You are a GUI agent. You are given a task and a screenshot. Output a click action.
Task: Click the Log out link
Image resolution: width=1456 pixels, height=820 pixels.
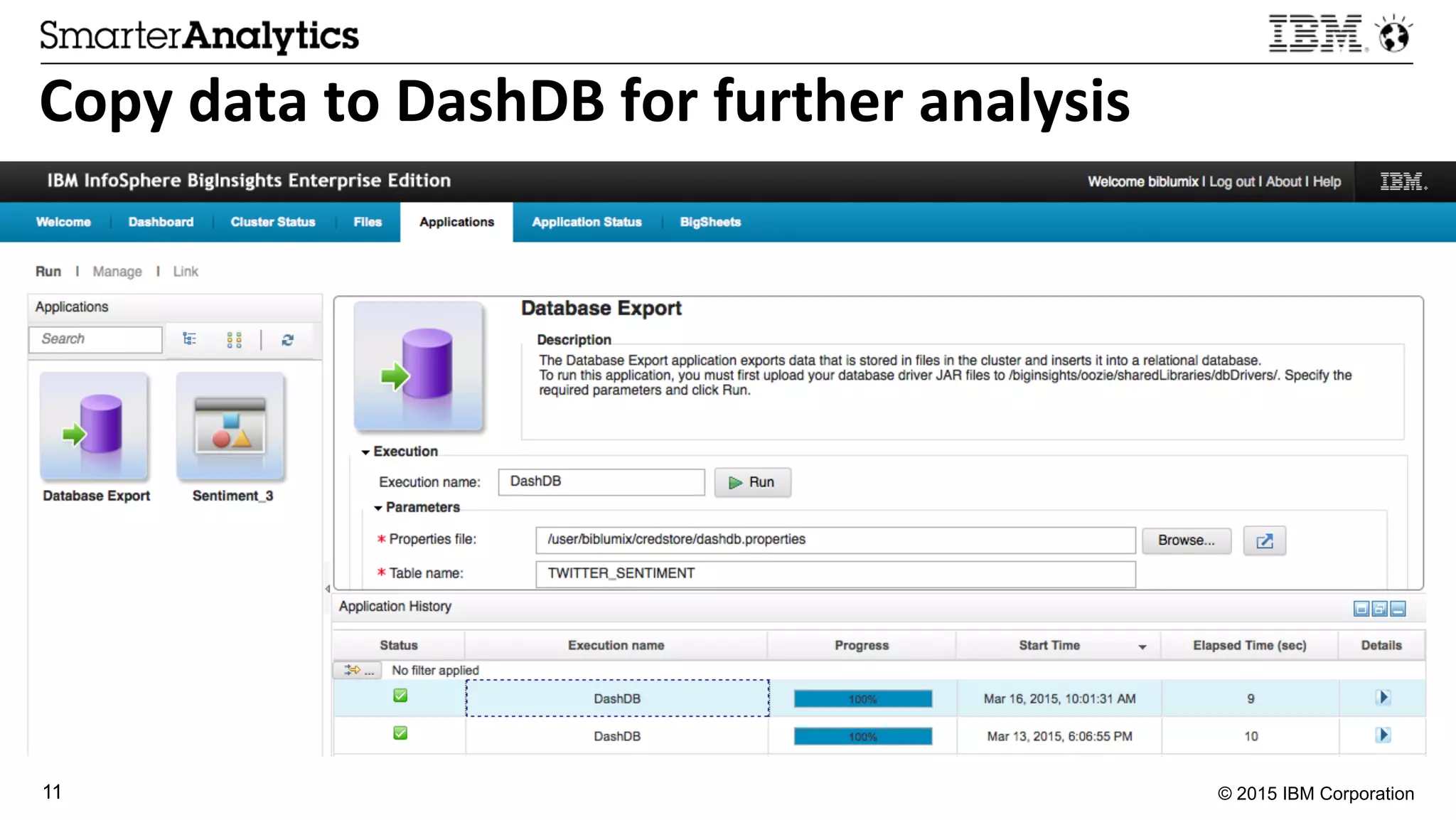point(1232,182)
